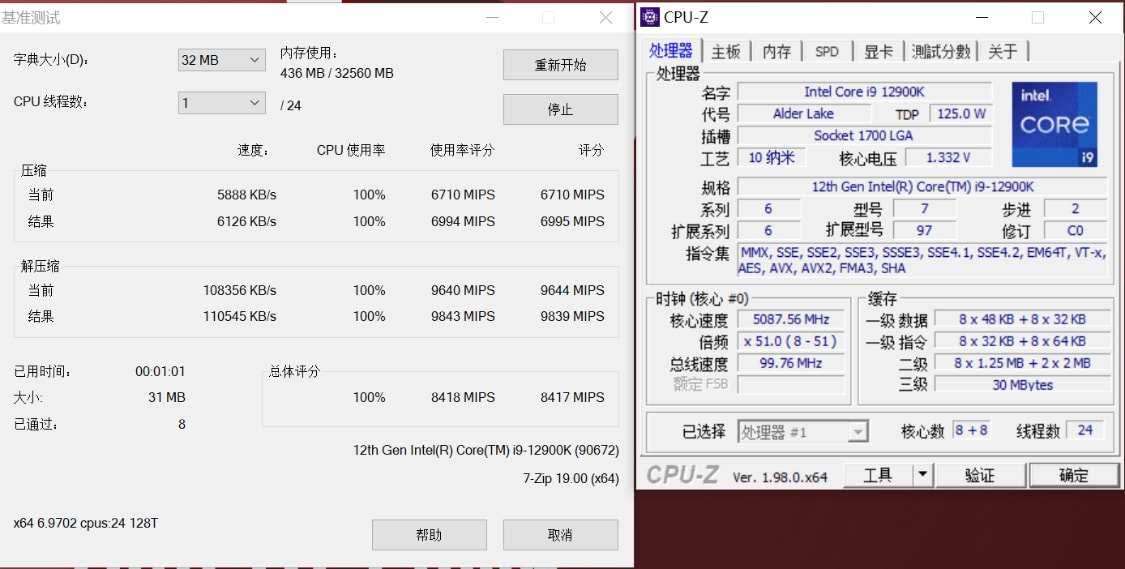
Task: Switch to the 主板 tab in CPU-Z
Action: click(725, 52)
